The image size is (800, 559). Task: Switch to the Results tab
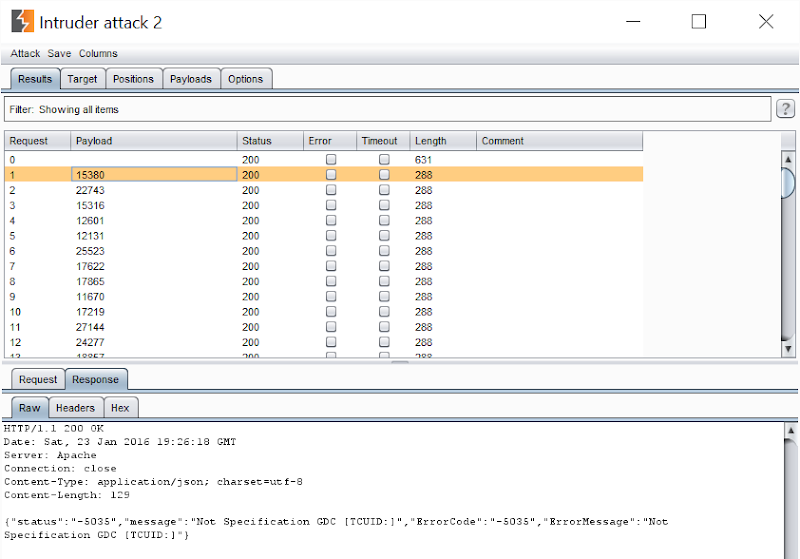click(35, 79)
